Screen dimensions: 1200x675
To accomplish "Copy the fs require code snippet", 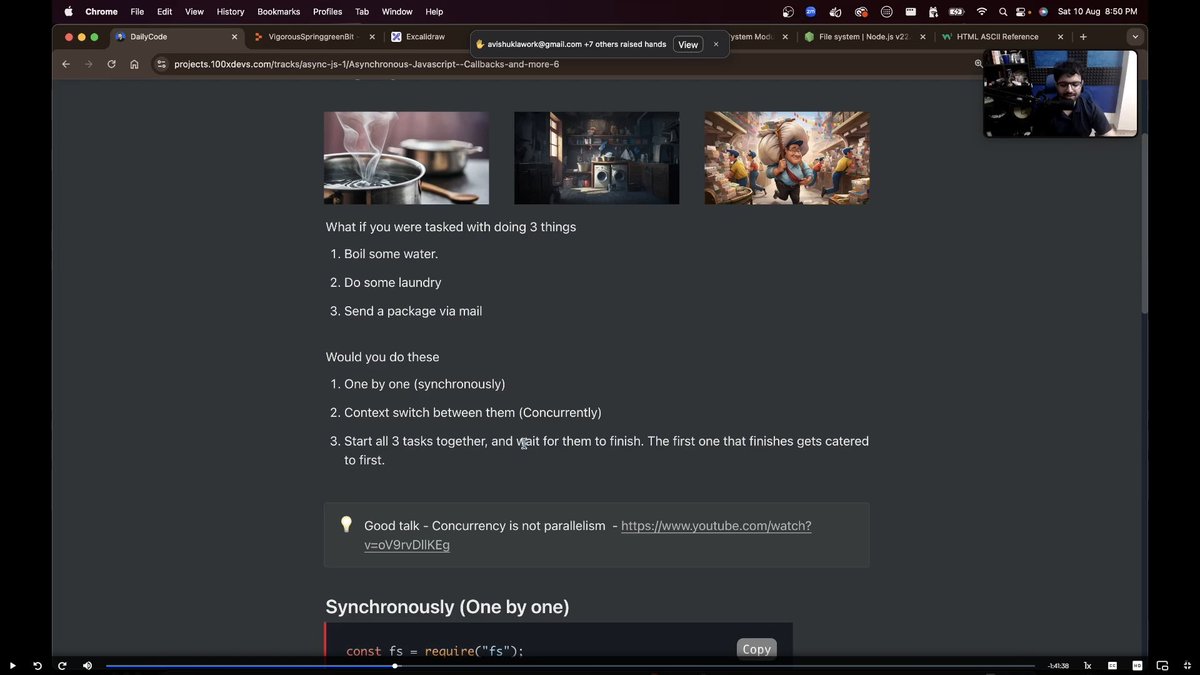I will 756,649.
